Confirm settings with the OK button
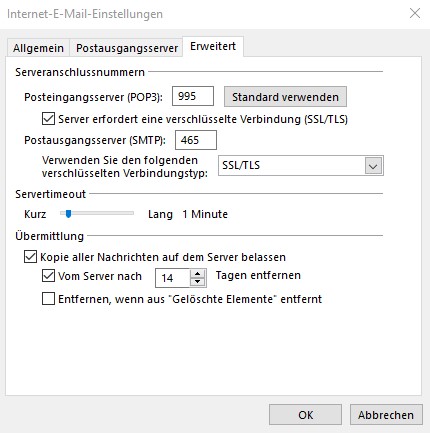The image size is (430, 433). point(305,415)
